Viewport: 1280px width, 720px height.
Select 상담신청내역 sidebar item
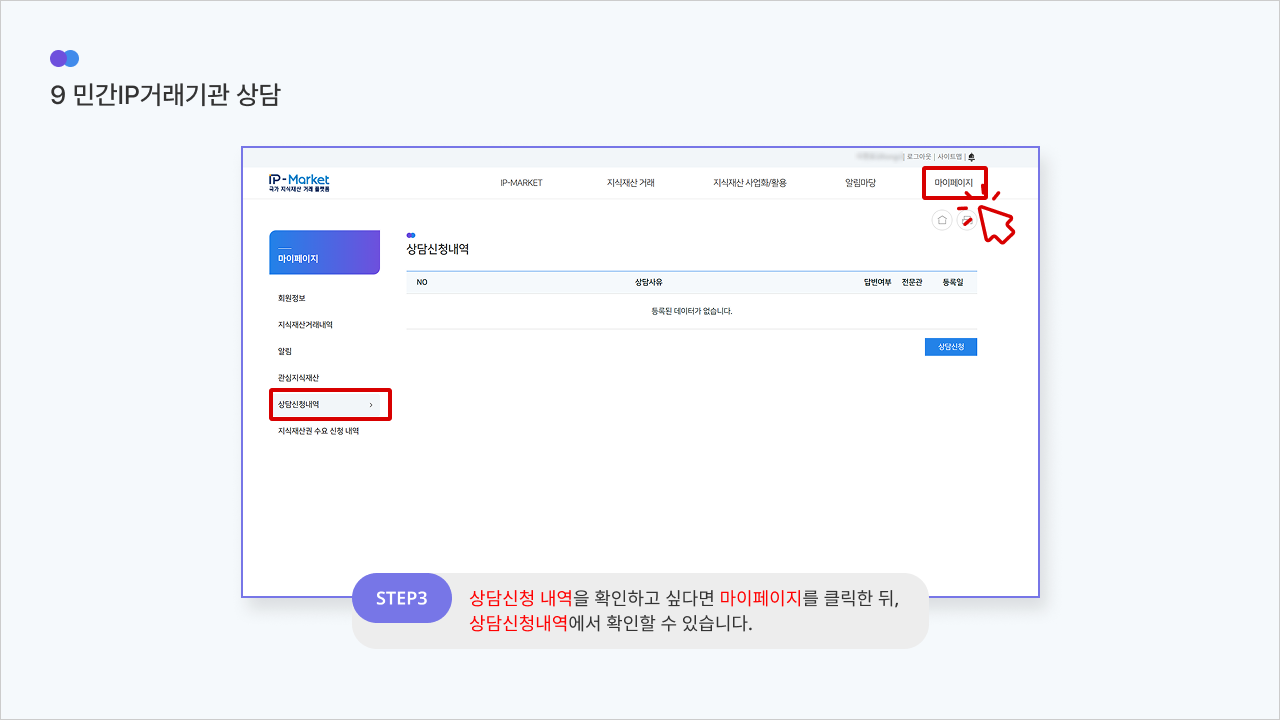pyautogui.click(x=299, y=405)
